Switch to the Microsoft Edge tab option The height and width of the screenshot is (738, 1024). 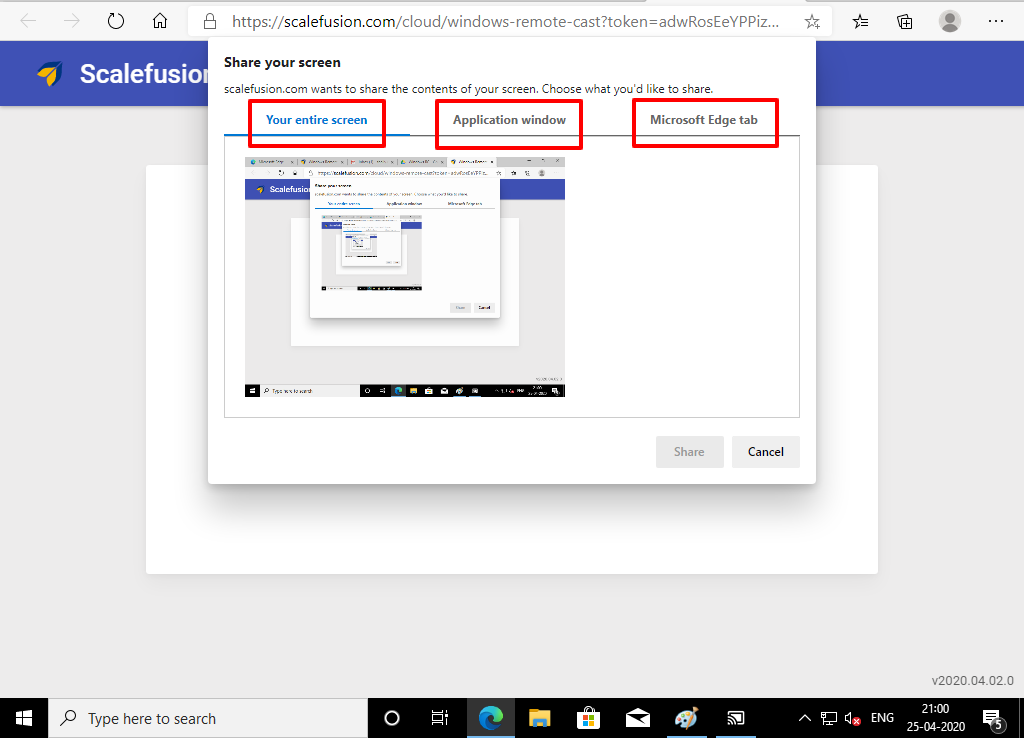pyautogui.click(x=703, y=120)
